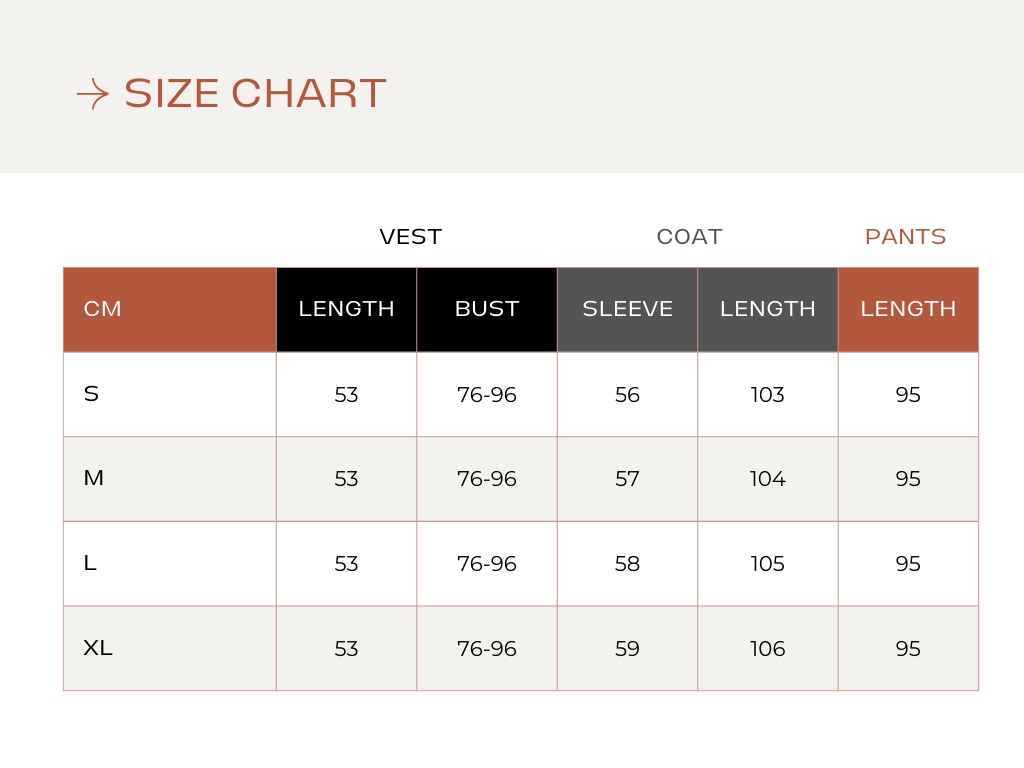Select the pants LENGTH rust header cell
1024x768 pixels.
tap(908, 310)
